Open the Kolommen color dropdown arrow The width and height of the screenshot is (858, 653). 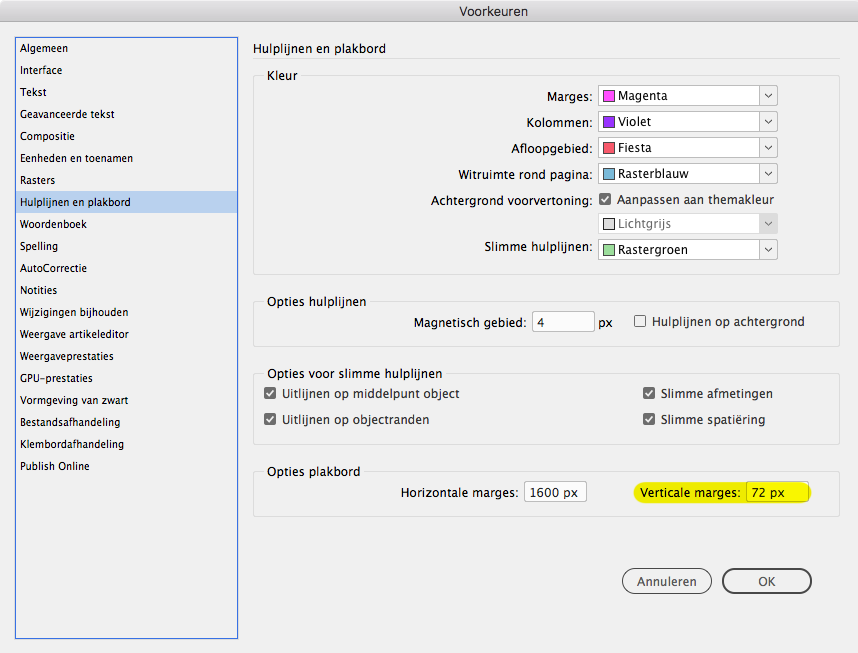point(768,122)
